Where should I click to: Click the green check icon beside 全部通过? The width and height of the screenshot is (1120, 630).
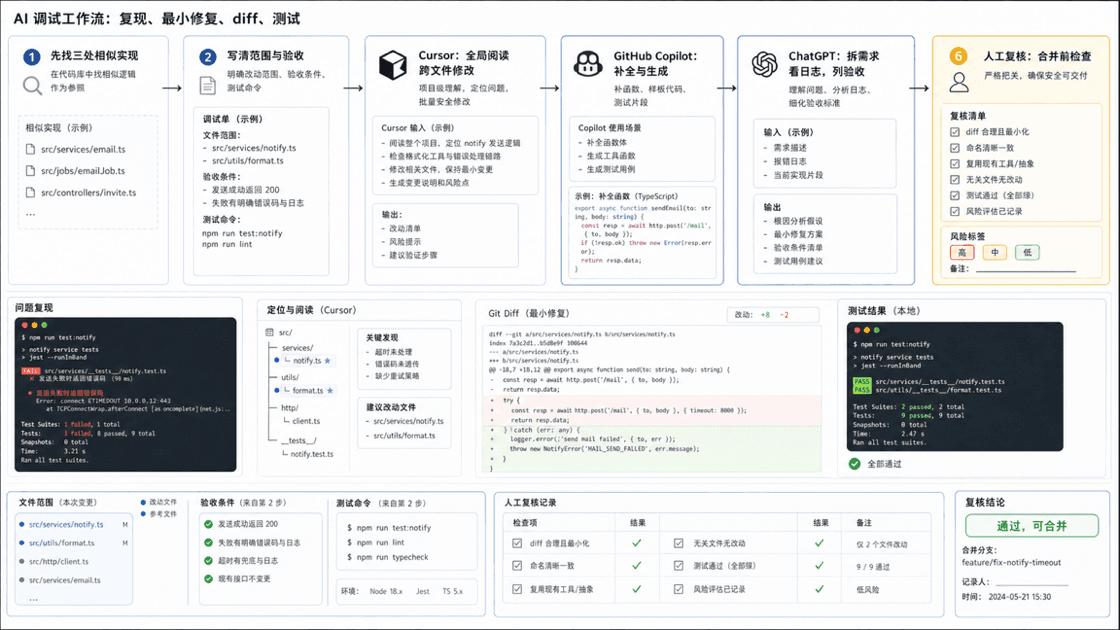(x=854, y=464)
